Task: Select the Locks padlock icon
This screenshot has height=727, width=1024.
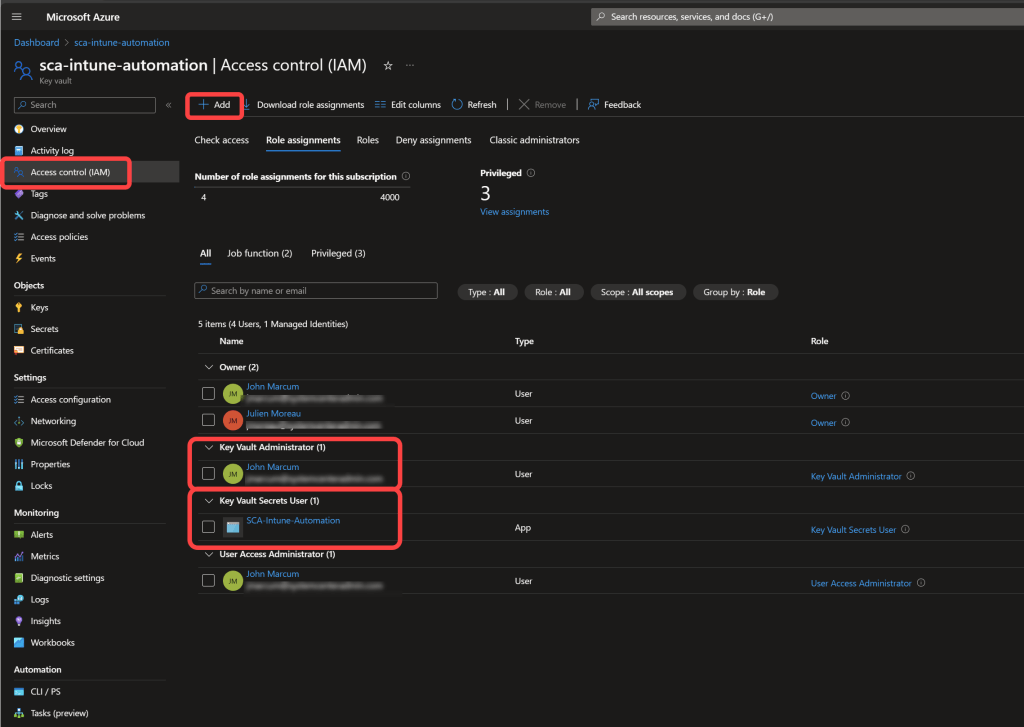Action: (x=19, y=486)
